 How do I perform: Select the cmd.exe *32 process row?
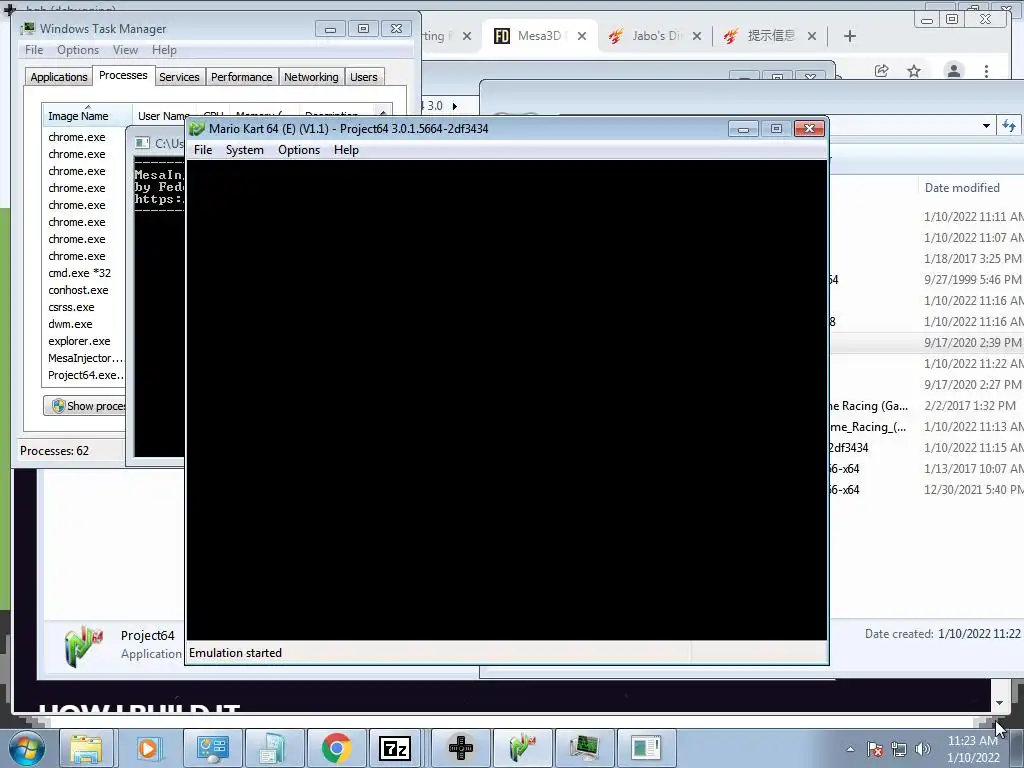tap(80, 273)
